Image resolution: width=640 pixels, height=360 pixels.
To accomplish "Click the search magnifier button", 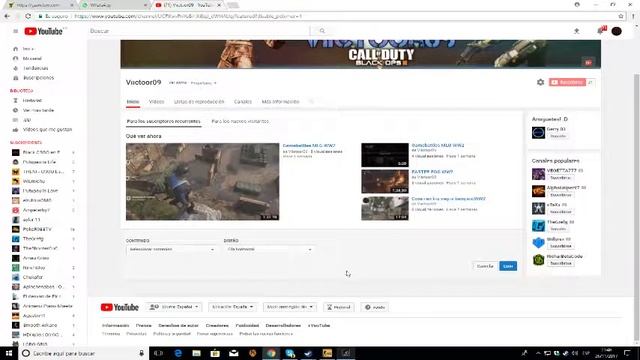I will (322, 31).
